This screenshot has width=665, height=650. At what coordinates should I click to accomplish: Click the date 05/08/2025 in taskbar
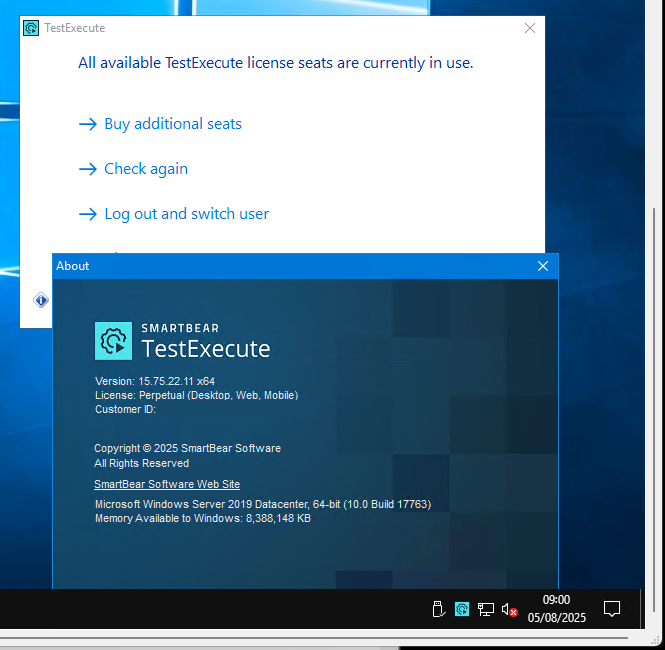point(556,617)
